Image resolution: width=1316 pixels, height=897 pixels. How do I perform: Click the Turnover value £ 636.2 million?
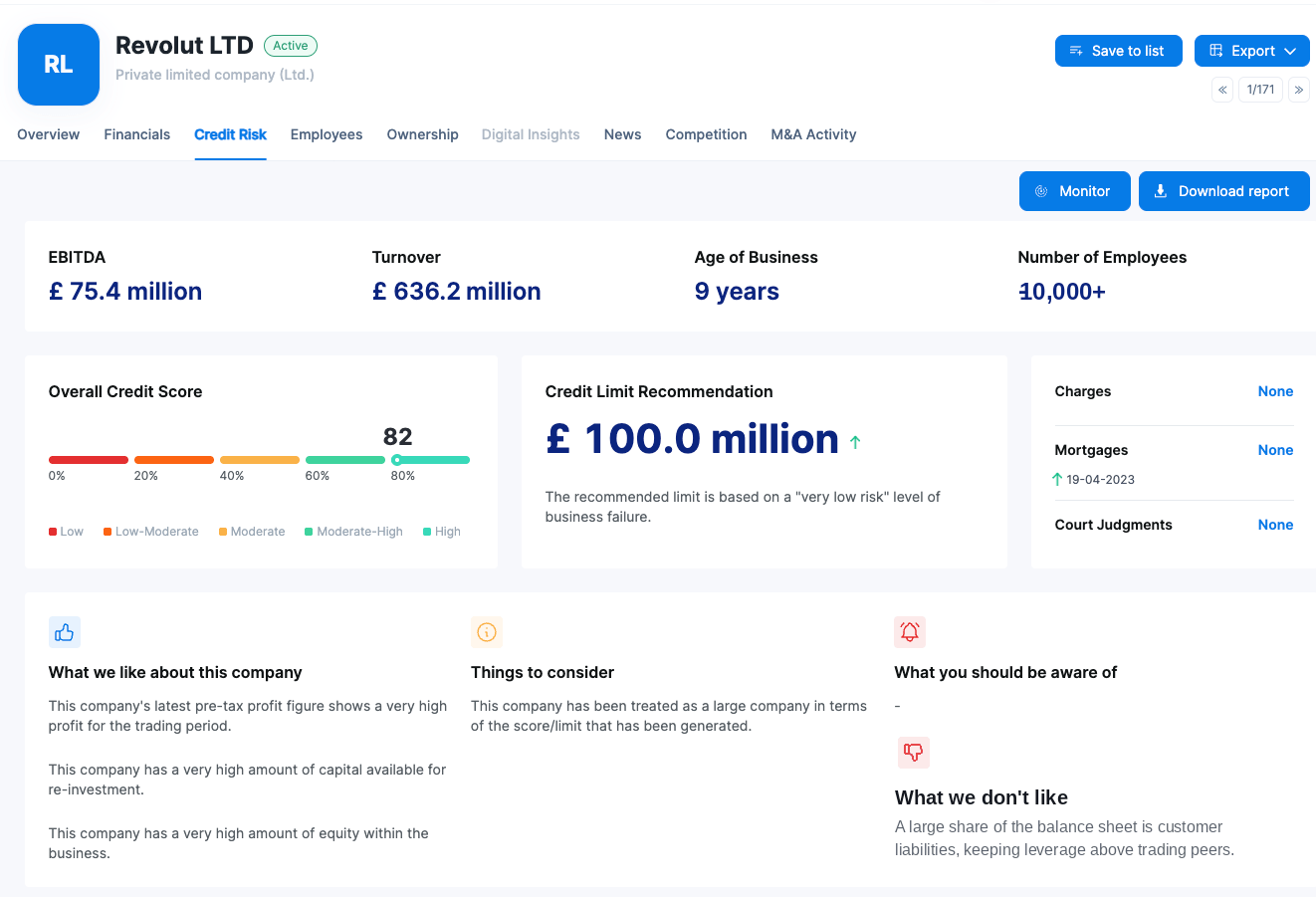pyautogui.click(x=457, y=292)
